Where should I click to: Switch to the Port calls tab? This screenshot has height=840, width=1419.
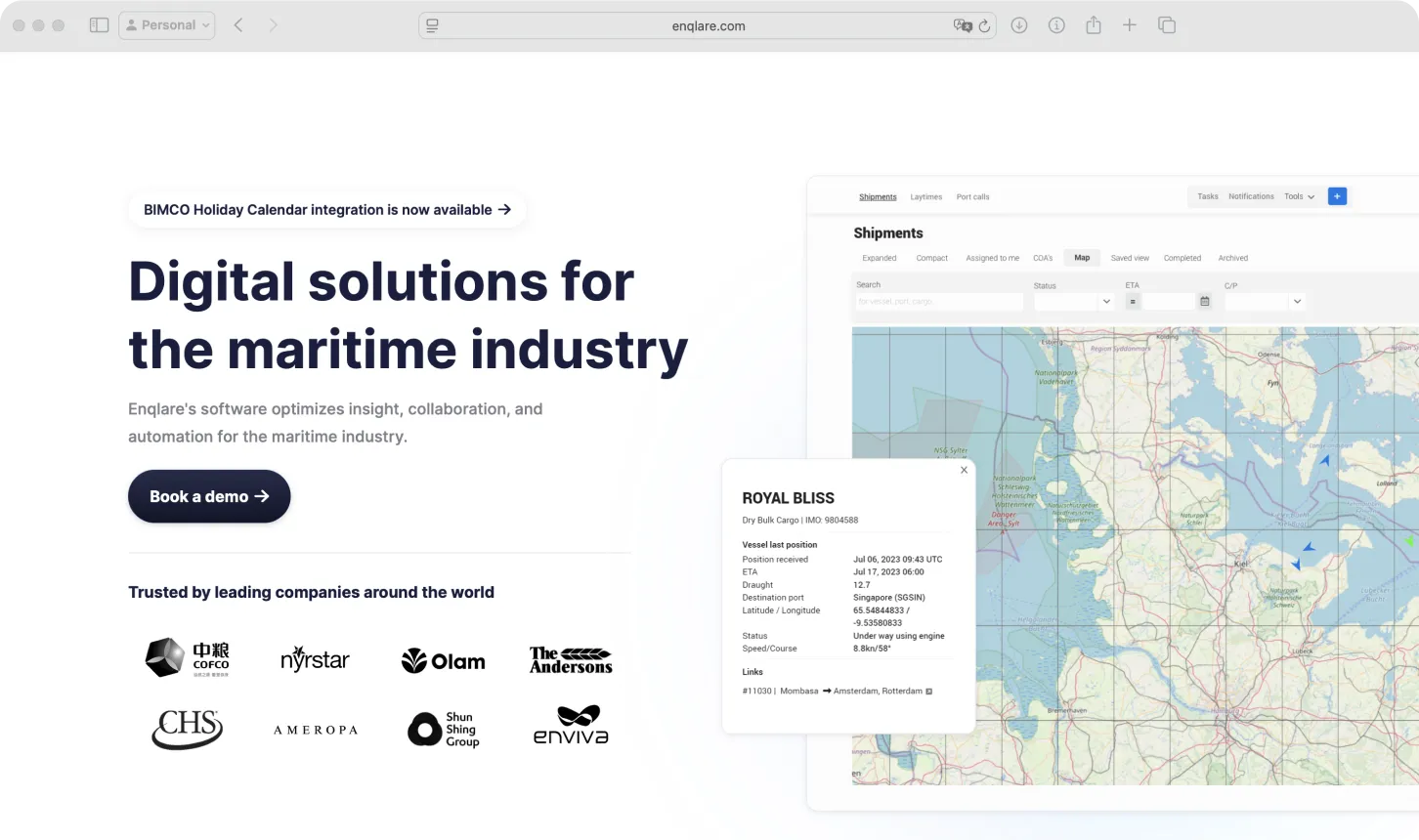pos(972,197)
